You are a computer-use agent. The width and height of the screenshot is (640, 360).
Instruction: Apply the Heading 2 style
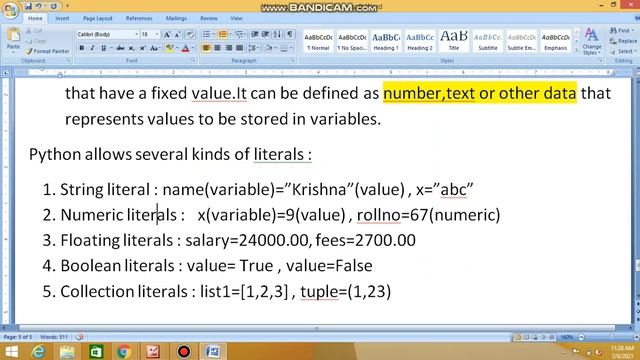(420, 41)
